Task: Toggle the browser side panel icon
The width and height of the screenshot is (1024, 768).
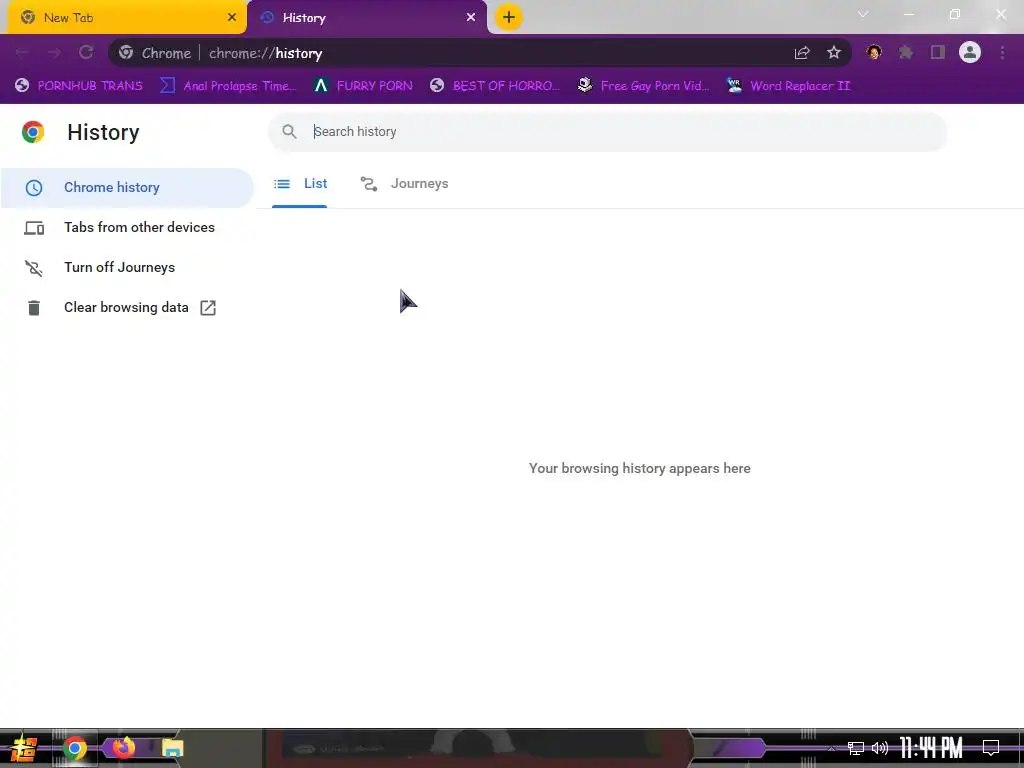Action: click(938, 52)
